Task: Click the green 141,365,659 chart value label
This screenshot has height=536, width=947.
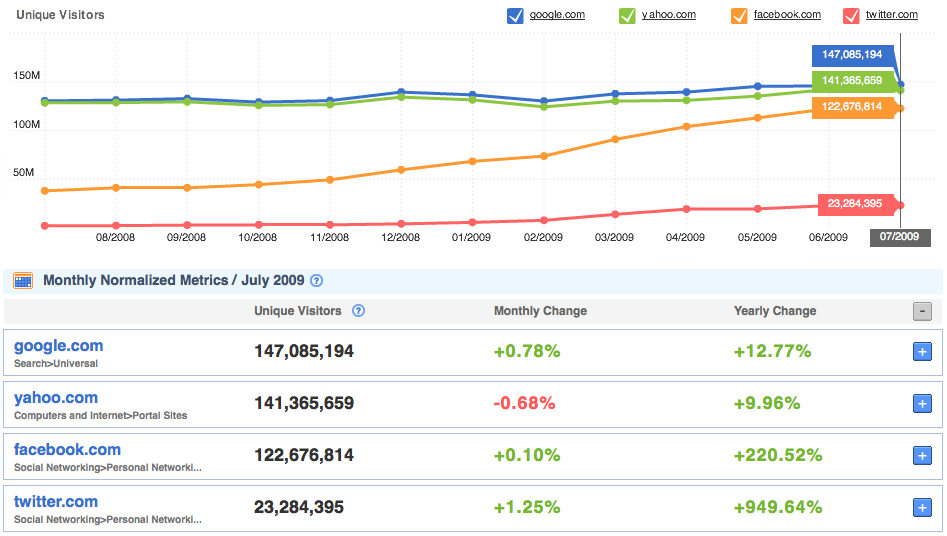Action: pos(852,81)
